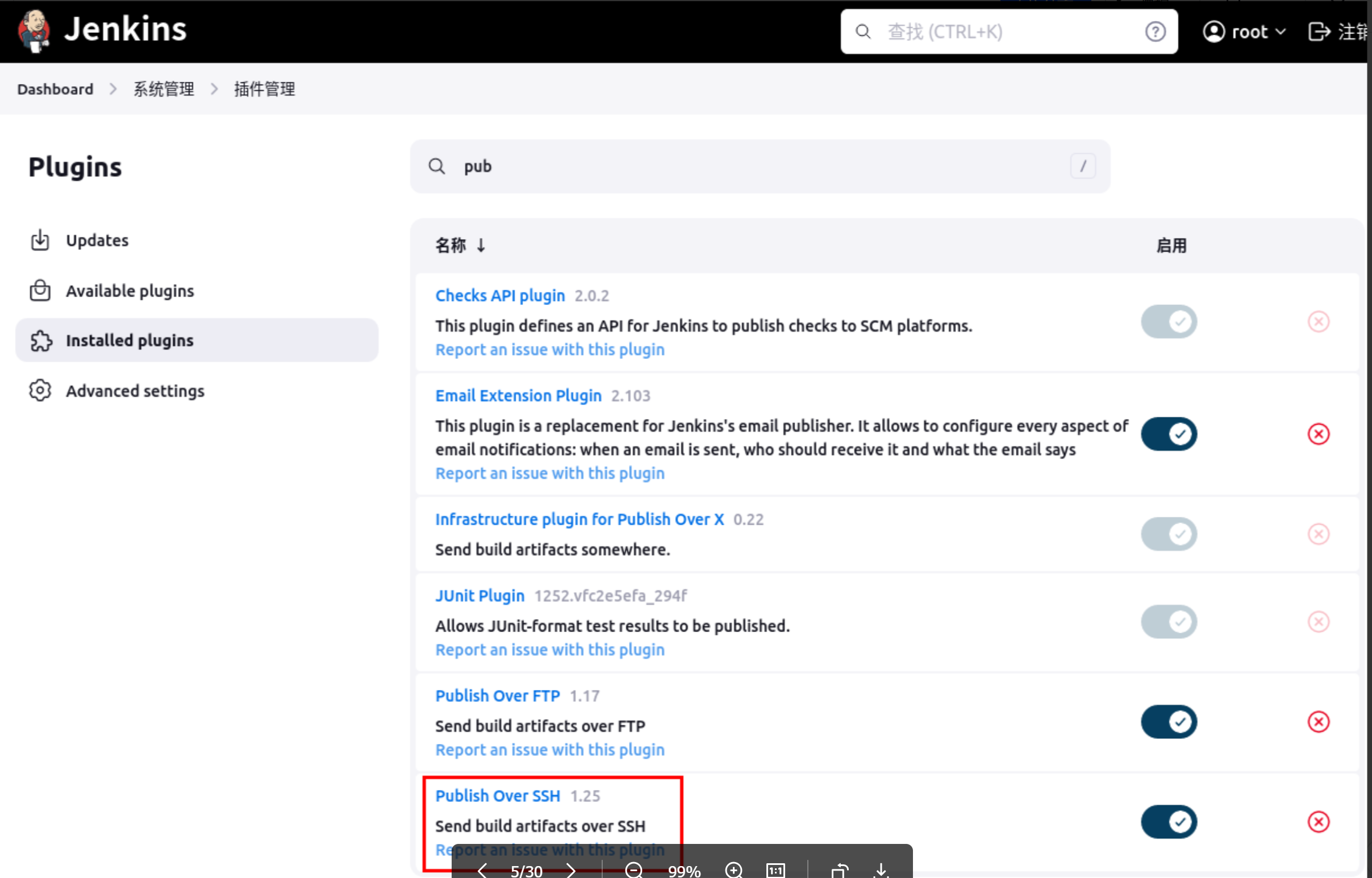The image size is (1372, 878).
Task: Expand chevron after 系统管理 breadcrumb
Action: click(214, 90)
